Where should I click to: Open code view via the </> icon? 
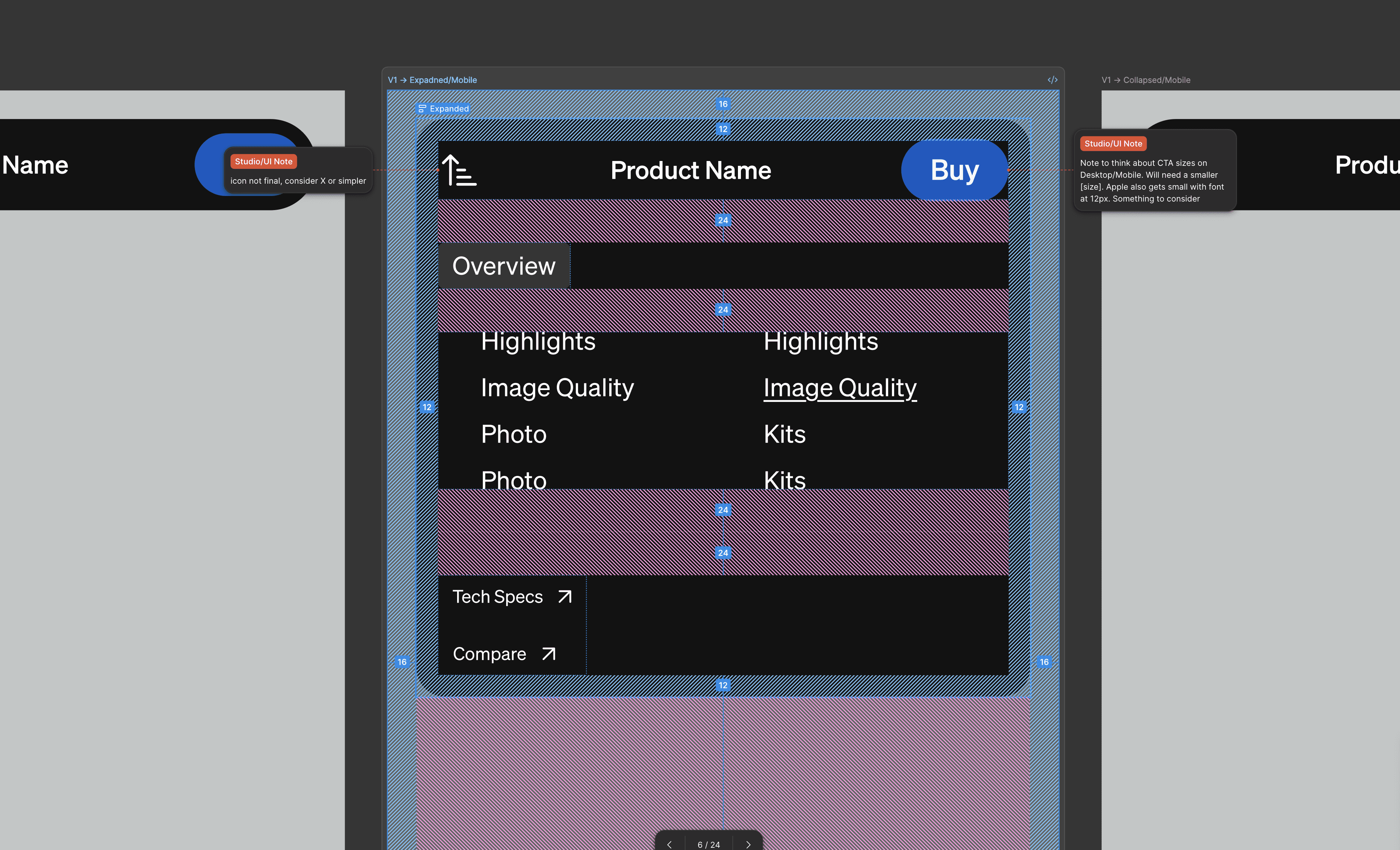[x=1052, y=80]
